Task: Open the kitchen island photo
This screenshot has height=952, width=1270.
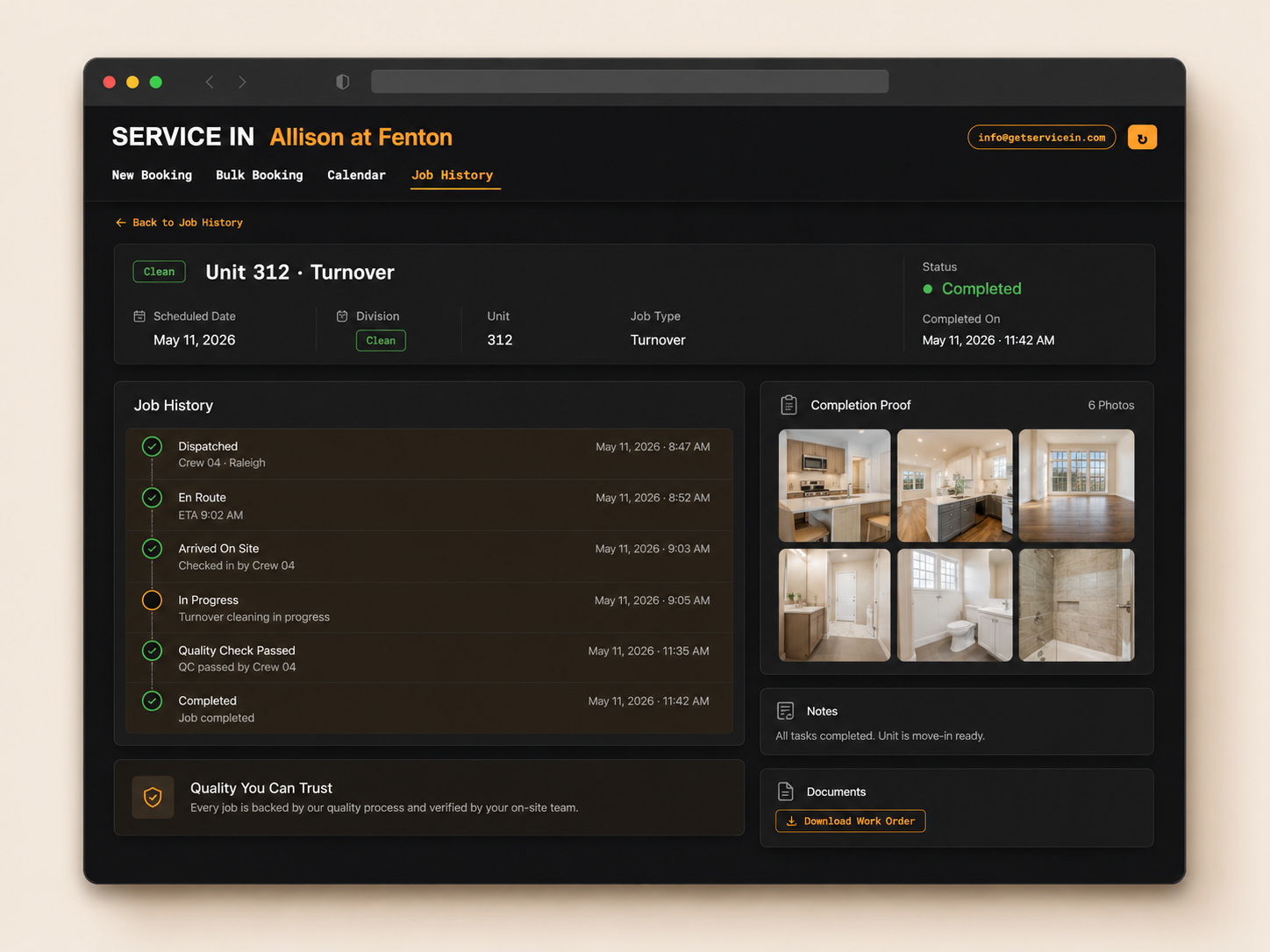Action: (955, 486)
